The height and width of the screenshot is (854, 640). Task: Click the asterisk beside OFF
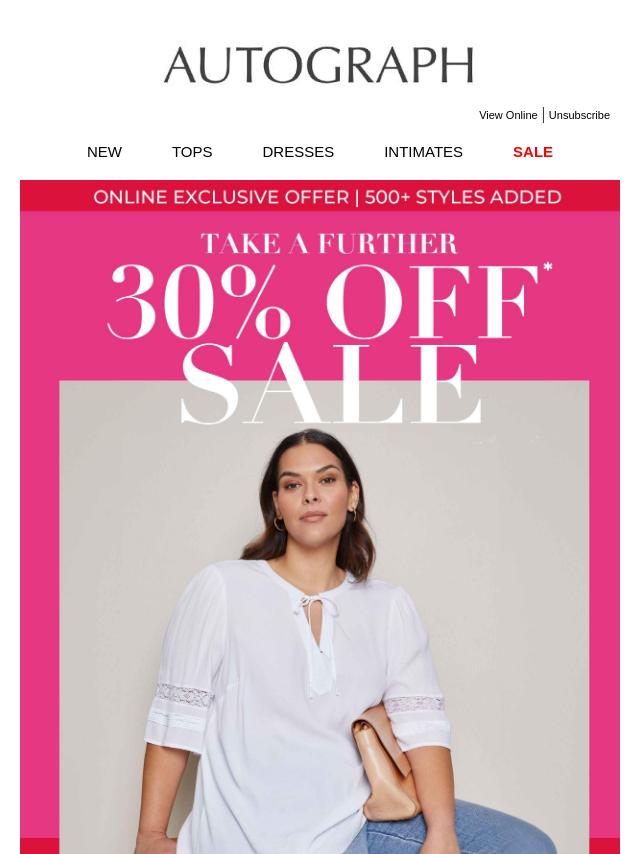pos(547,267)
